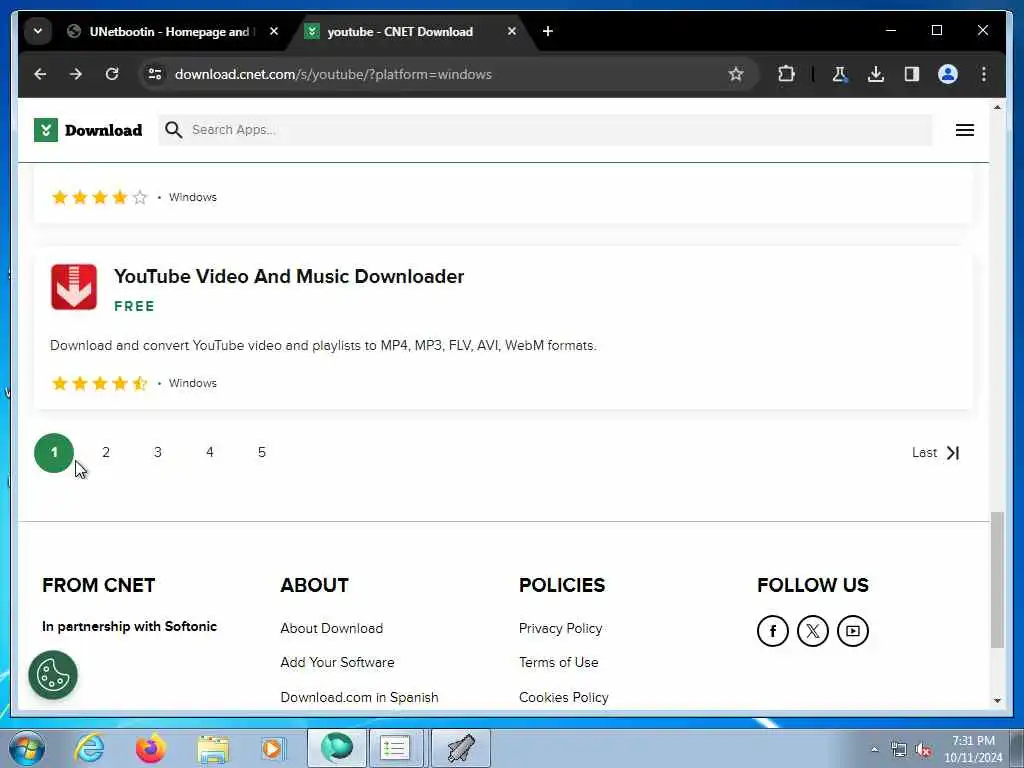
Task: Launch Internet Explorer from taskbar
Action: [89, 748]
